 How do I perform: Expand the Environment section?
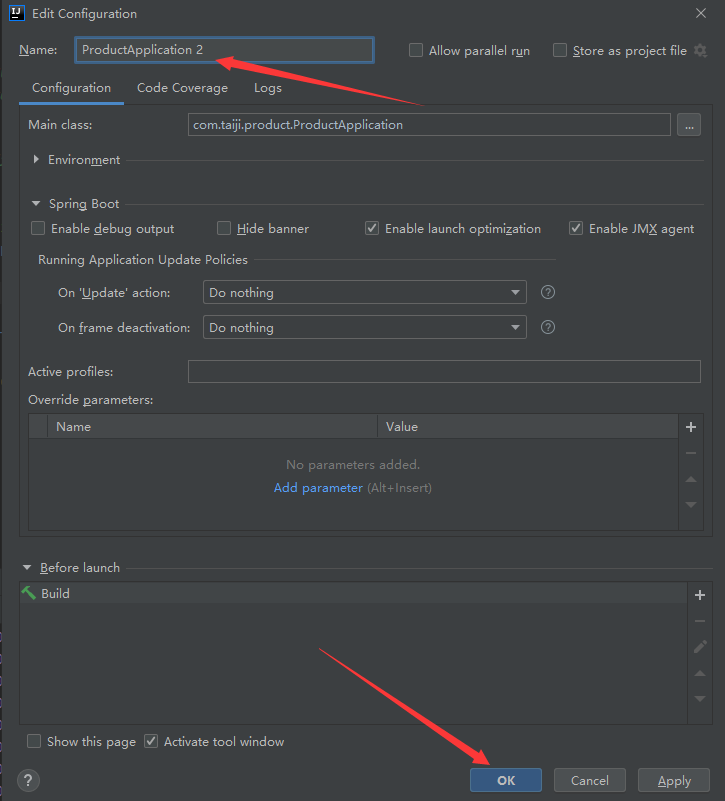point(37,160)
